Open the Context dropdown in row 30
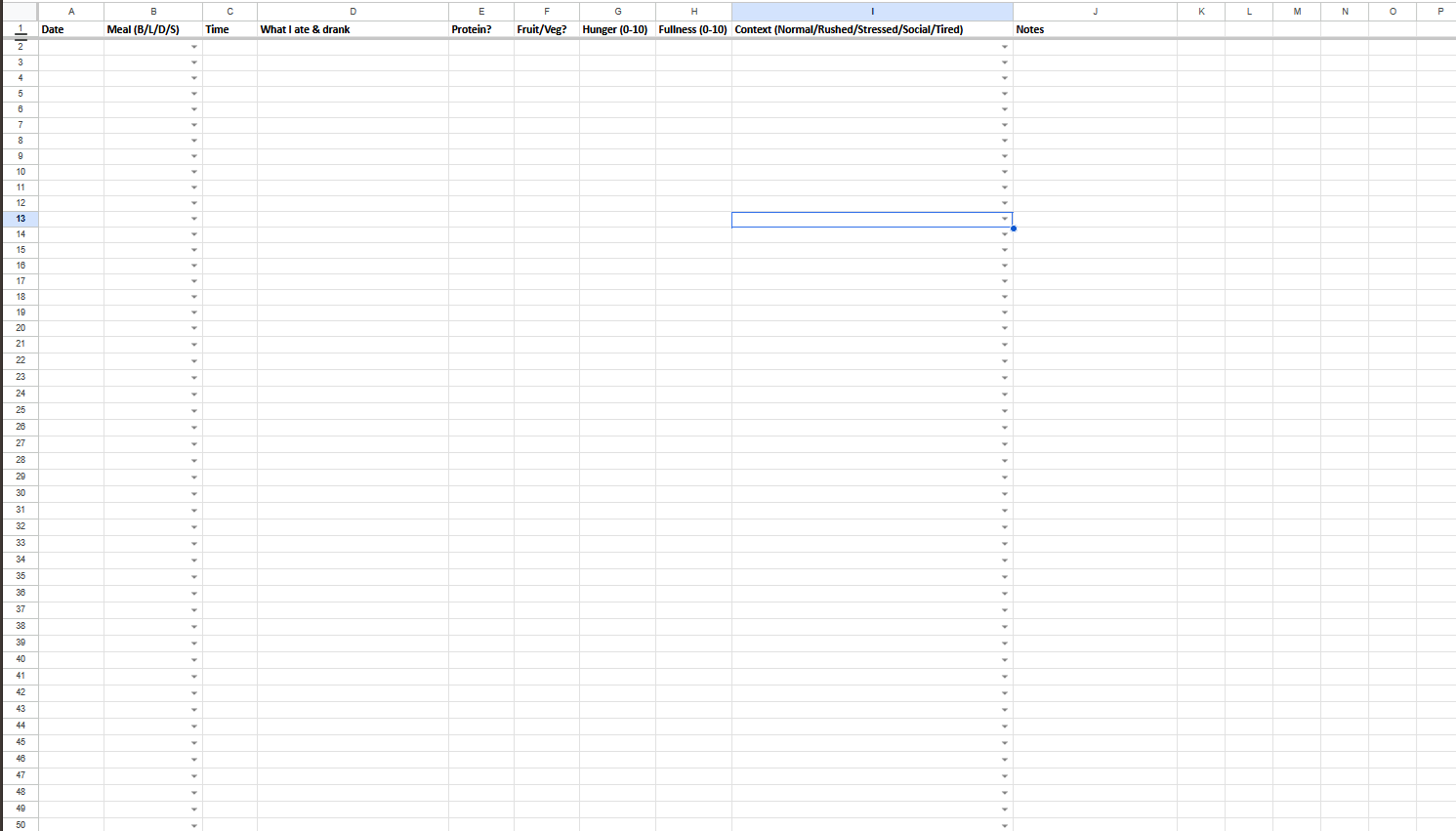Viewport: 1456px width, 831px height. click(1005, 494)
